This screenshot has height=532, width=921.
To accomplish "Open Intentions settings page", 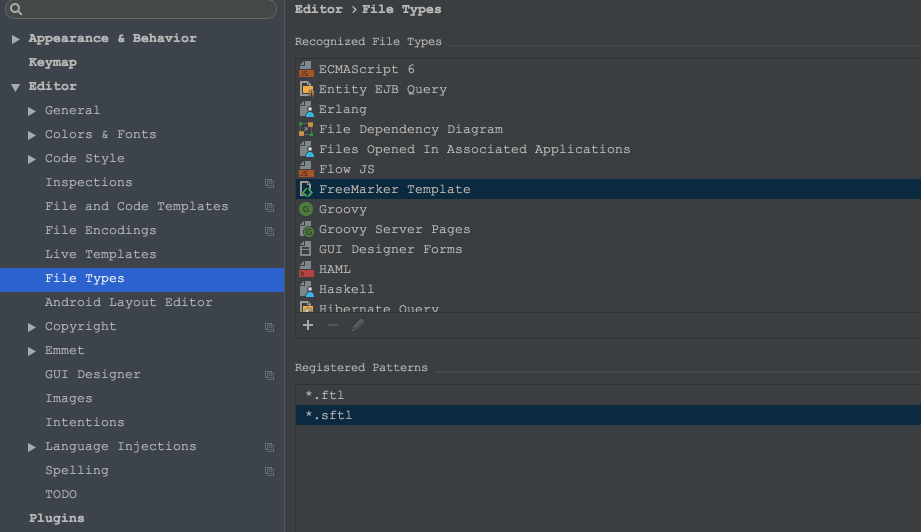I will pos(85,422).
